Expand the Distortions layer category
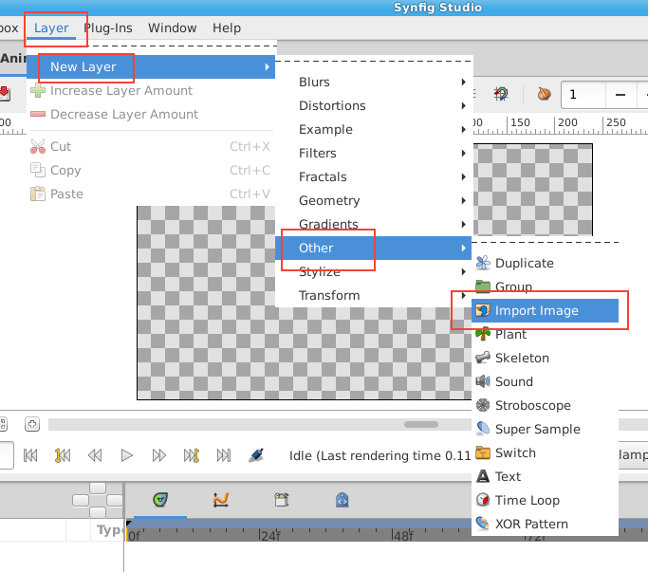The image size is (648, 572). click(x=373, y=105)
